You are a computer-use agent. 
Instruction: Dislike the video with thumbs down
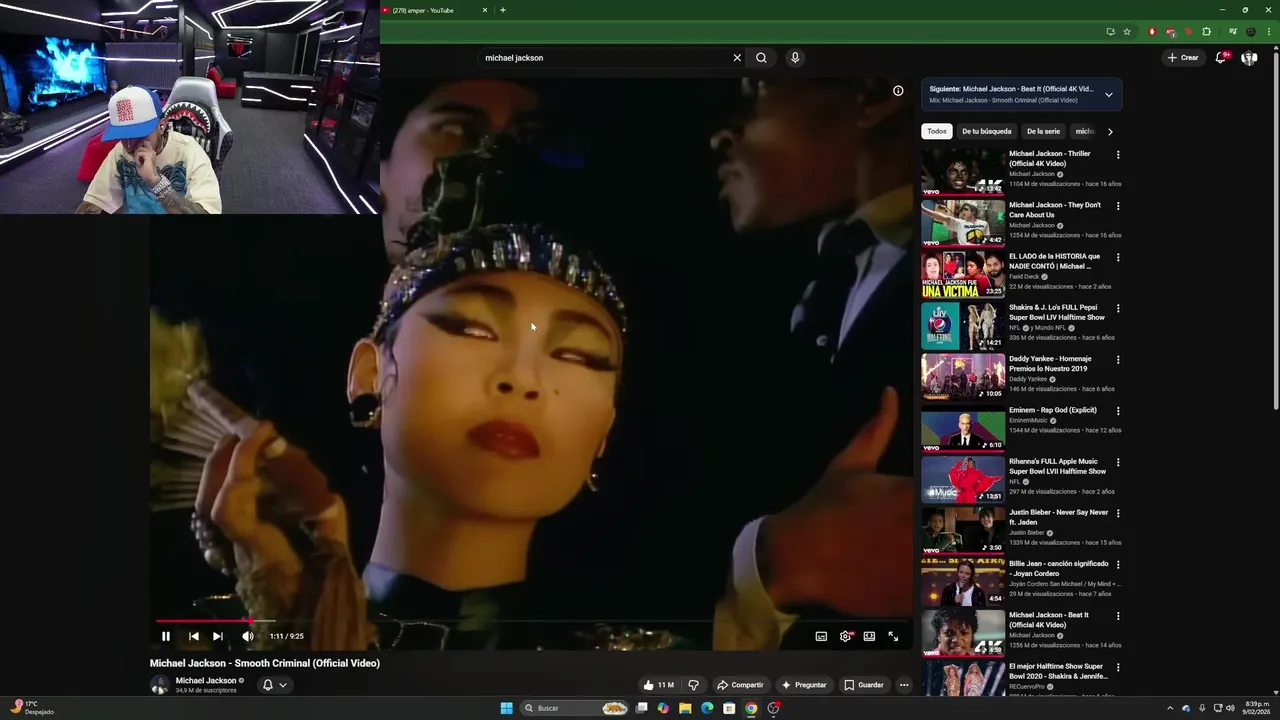point(693,685)
